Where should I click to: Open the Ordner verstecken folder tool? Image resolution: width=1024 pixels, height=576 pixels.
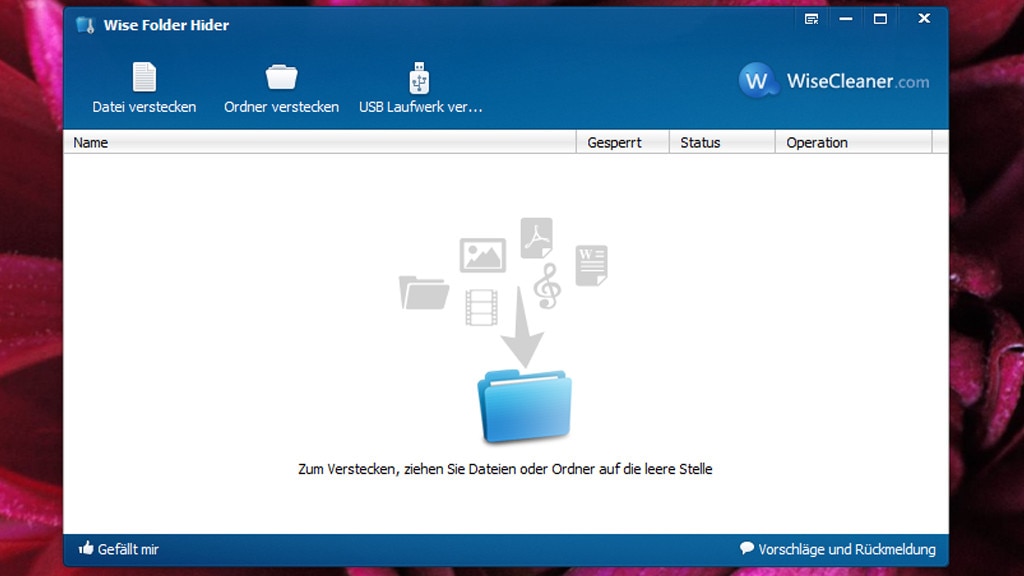point(281,88)
